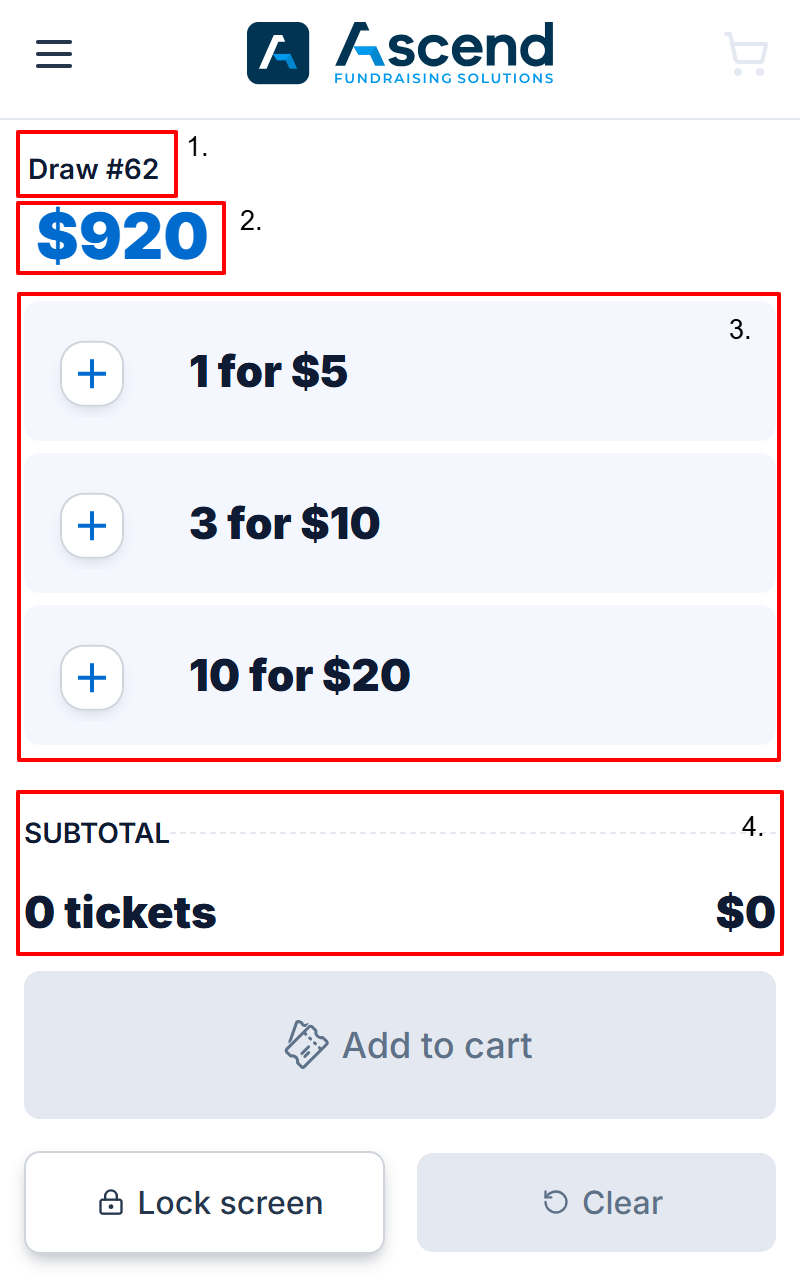Open the shopping cart icon

pyautogui.click(x=746, y=55)
